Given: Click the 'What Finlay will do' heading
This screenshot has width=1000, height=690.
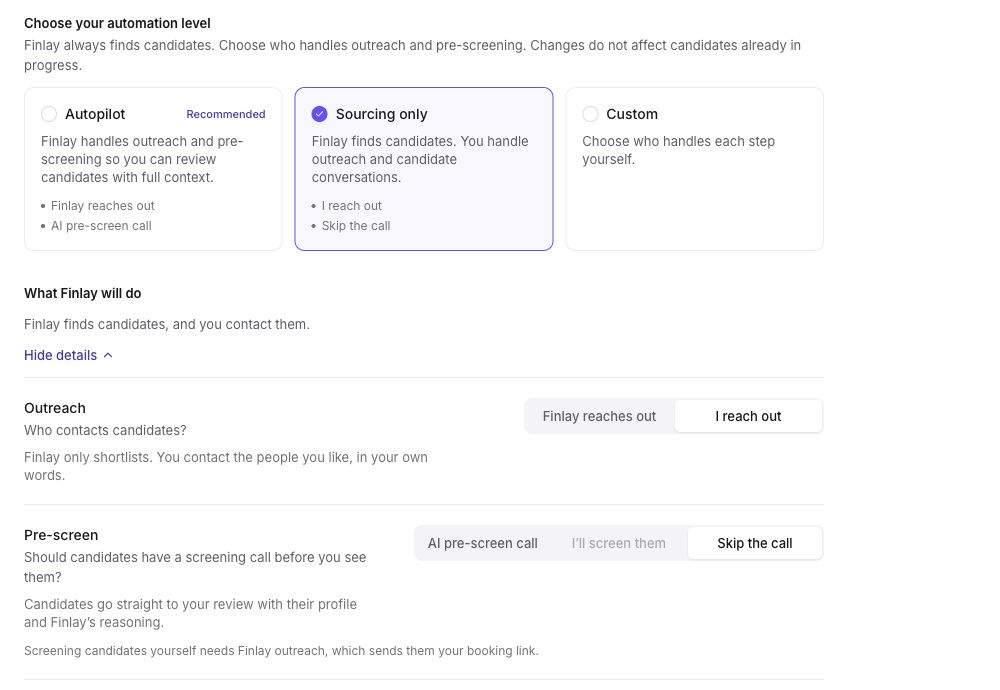Looking at the screenshot, I should click(83, 293).
